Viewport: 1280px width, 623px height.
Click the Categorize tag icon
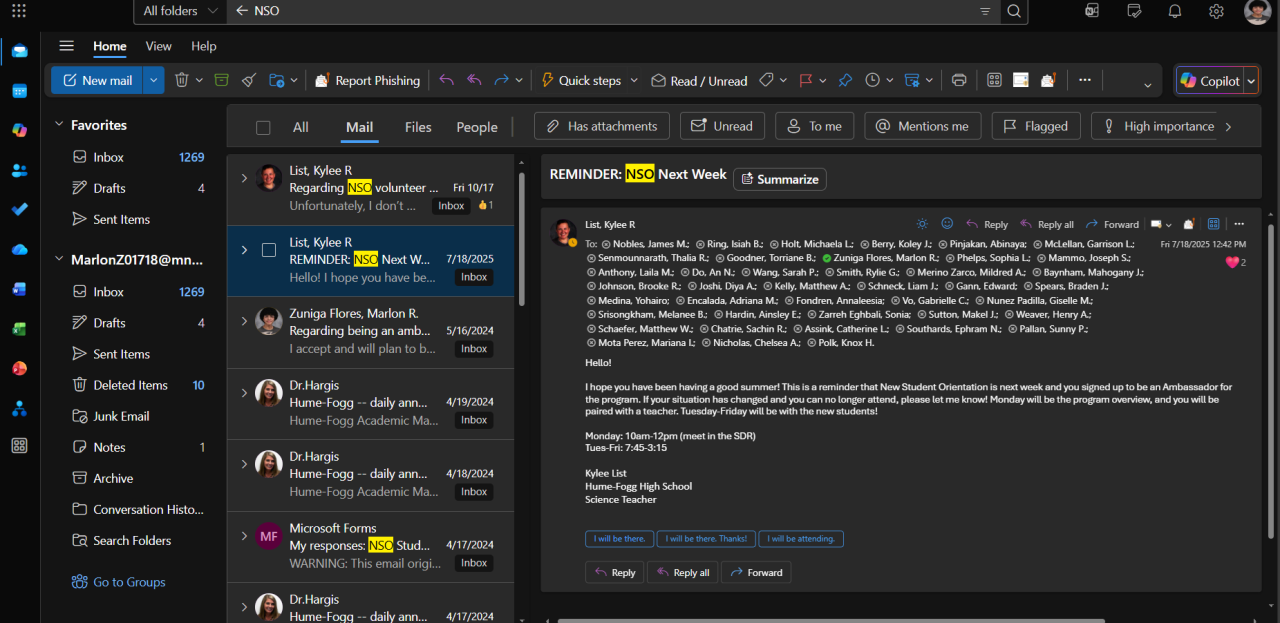coord(767,80)
